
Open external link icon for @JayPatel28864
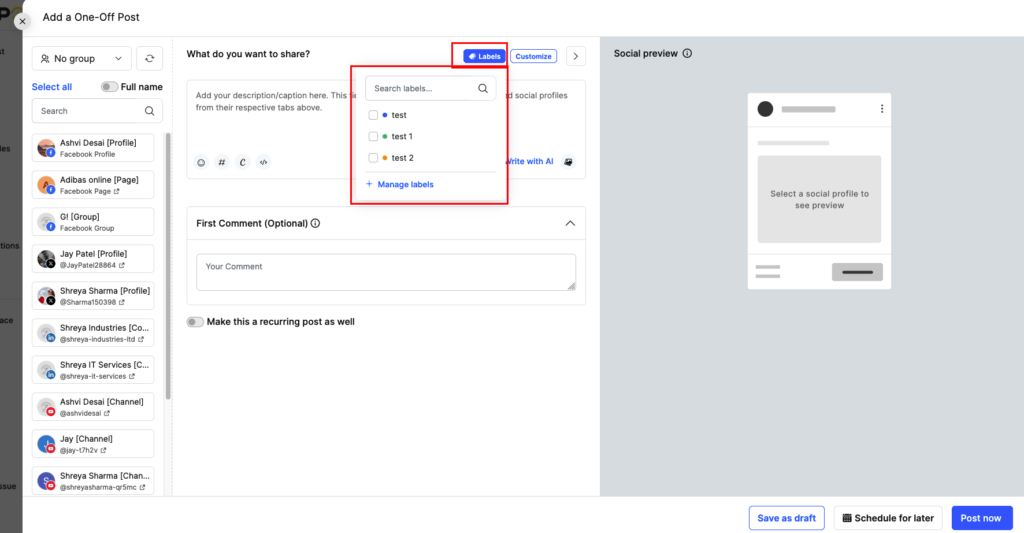(121, 265)
